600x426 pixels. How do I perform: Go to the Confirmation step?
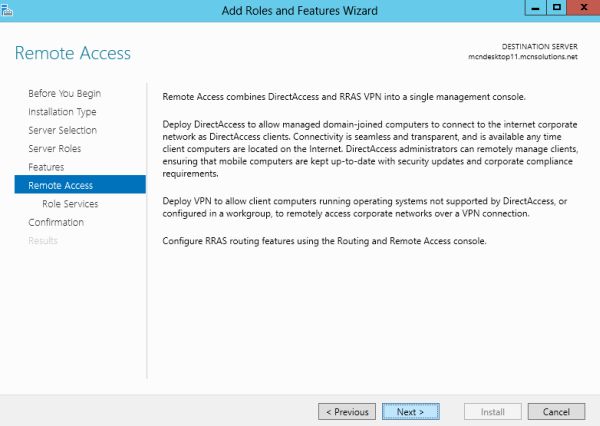(56, 222)
